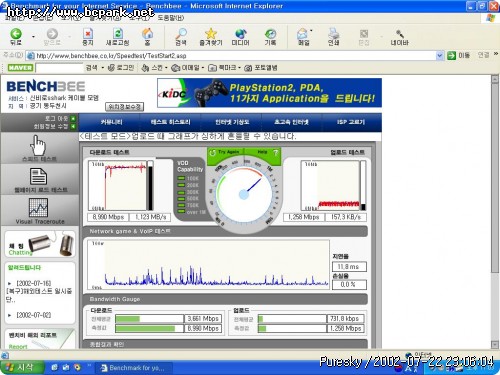Screen dimensions: 500x375
Task: Click the member info edit link
Action: [54, 126]
